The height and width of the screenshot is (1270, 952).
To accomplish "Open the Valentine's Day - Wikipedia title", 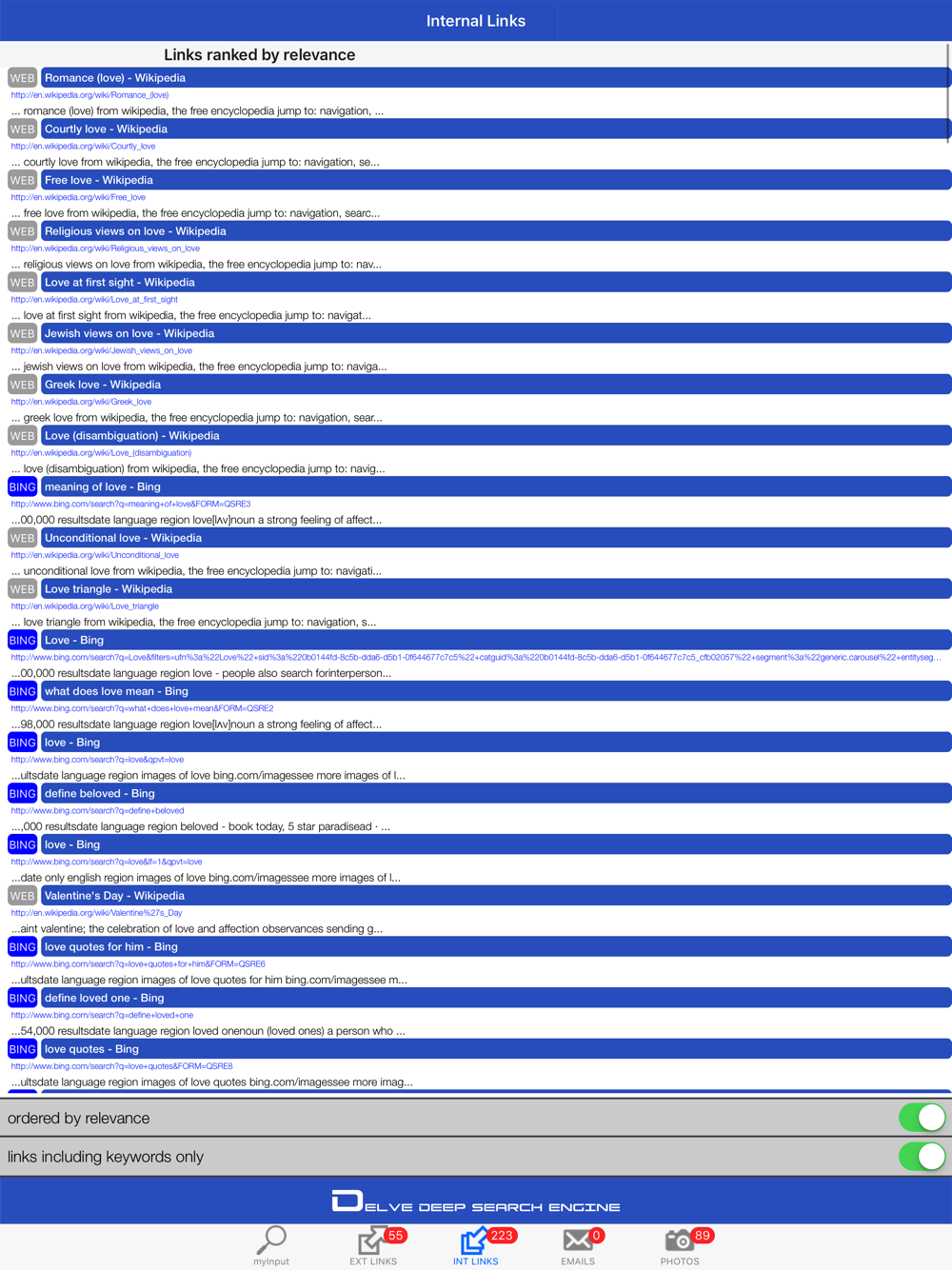I will 496,896.
